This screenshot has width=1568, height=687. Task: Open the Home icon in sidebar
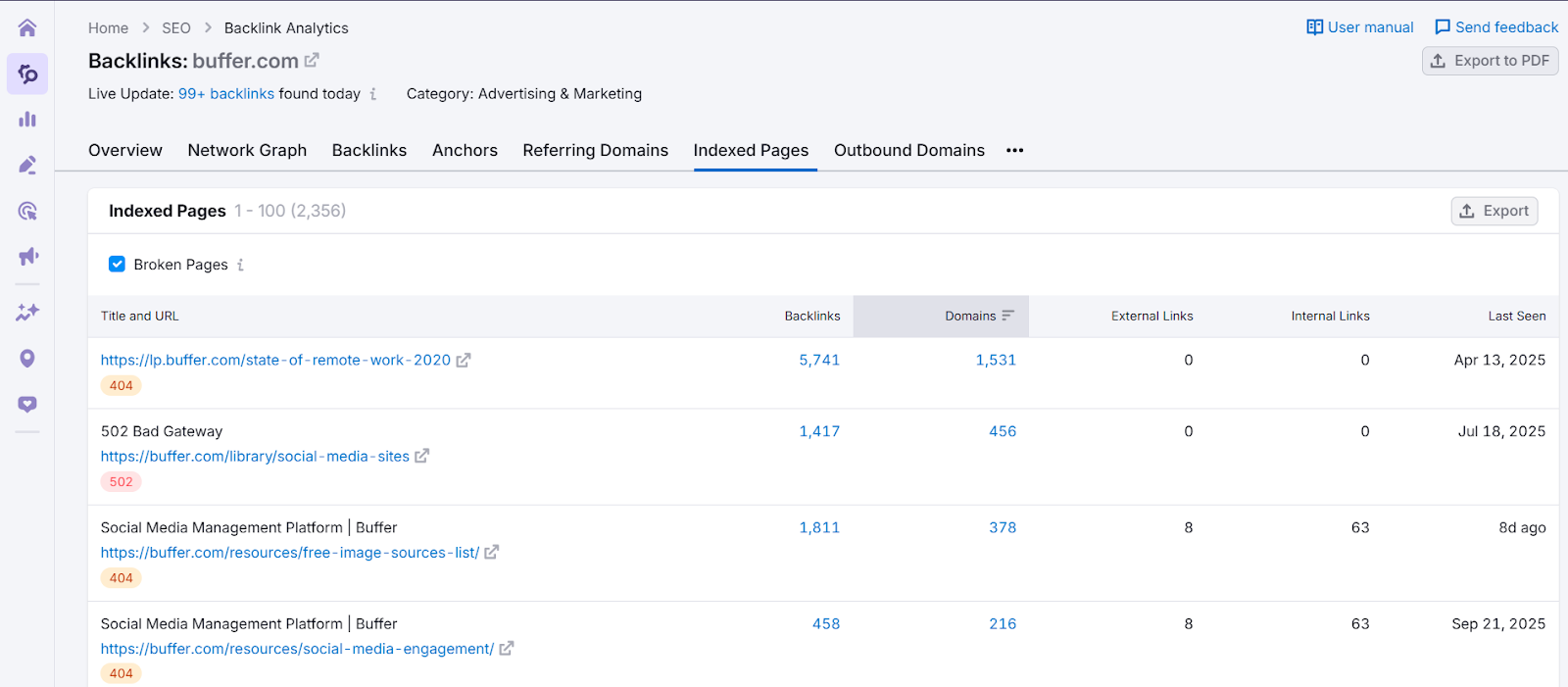pyautogui.click(x=27, y=27)
